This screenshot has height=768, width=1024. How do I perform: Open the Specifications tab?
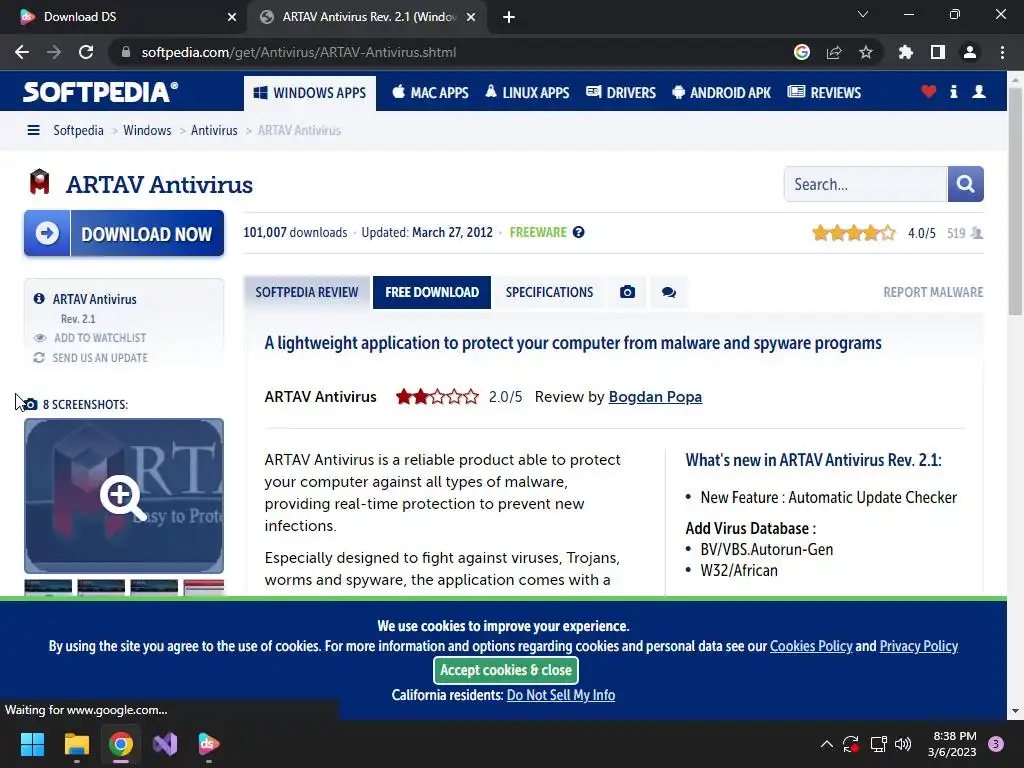[549, 292]
